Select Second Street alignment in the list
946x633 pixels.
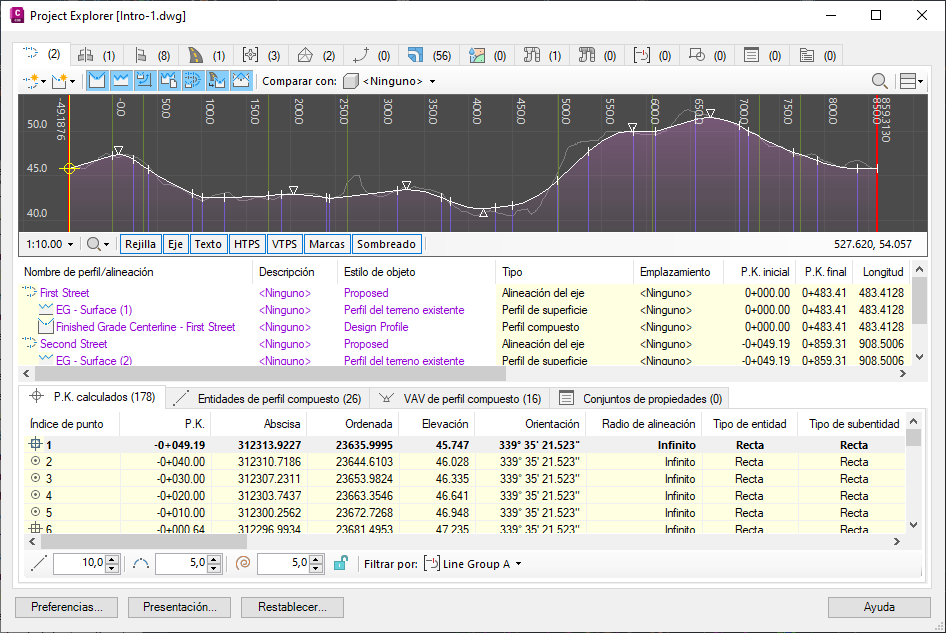[74, 344]
